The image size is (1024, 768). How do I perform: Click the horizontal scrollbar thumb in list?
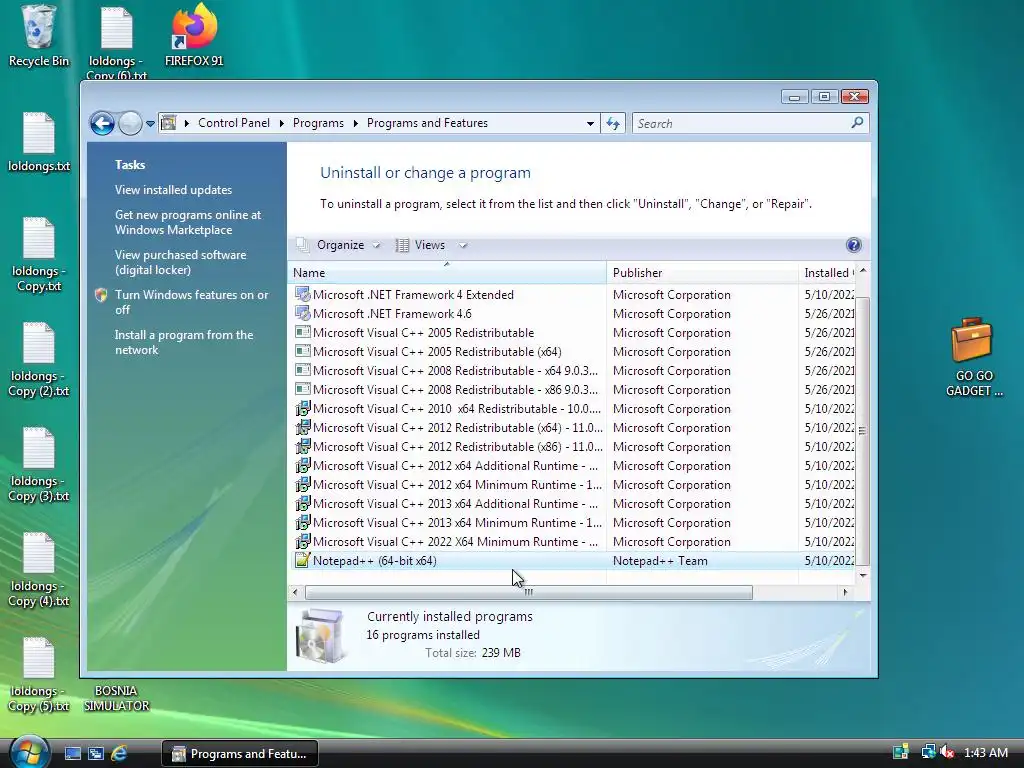[x=528, y=592]
